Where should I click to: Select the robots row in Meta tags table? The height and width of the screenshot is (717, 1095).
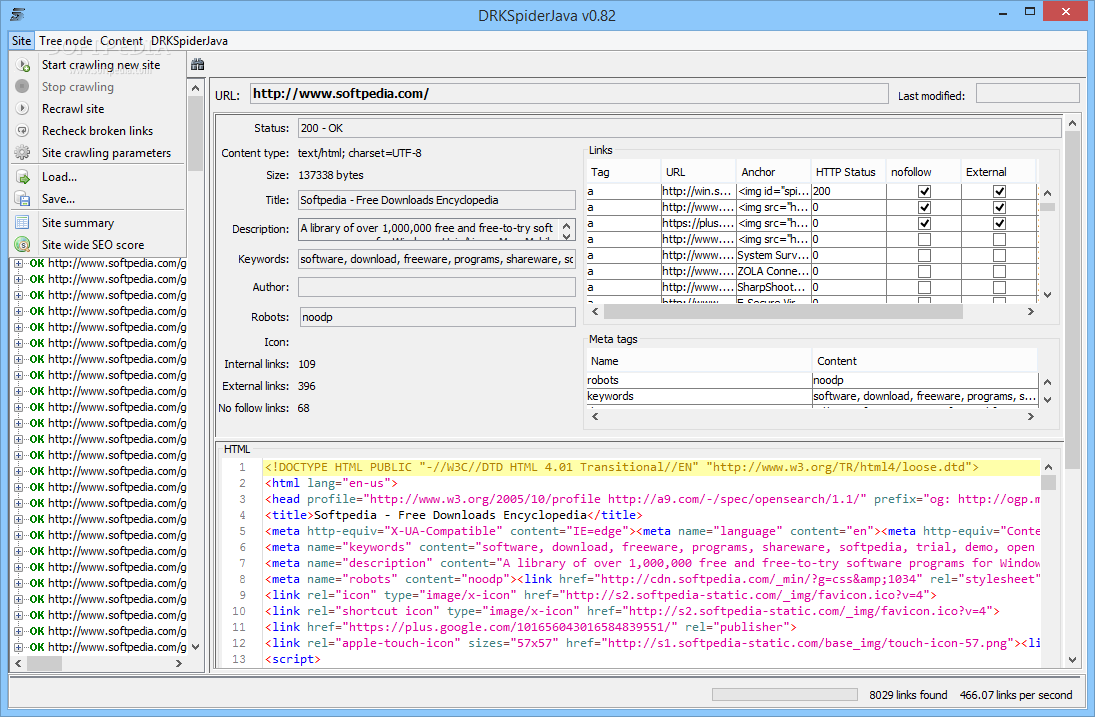pyautogui.click(x=811, y=380)
